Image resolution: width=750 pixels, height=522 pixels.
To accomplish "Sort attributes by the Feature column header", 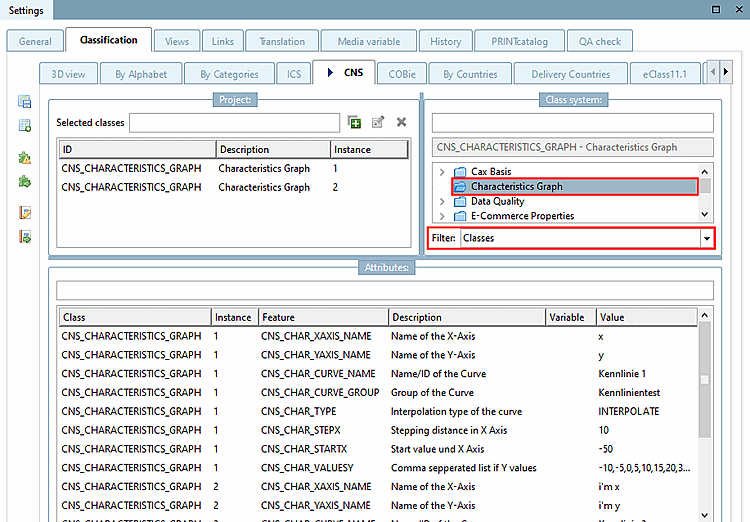I will (x=321, y=317).
